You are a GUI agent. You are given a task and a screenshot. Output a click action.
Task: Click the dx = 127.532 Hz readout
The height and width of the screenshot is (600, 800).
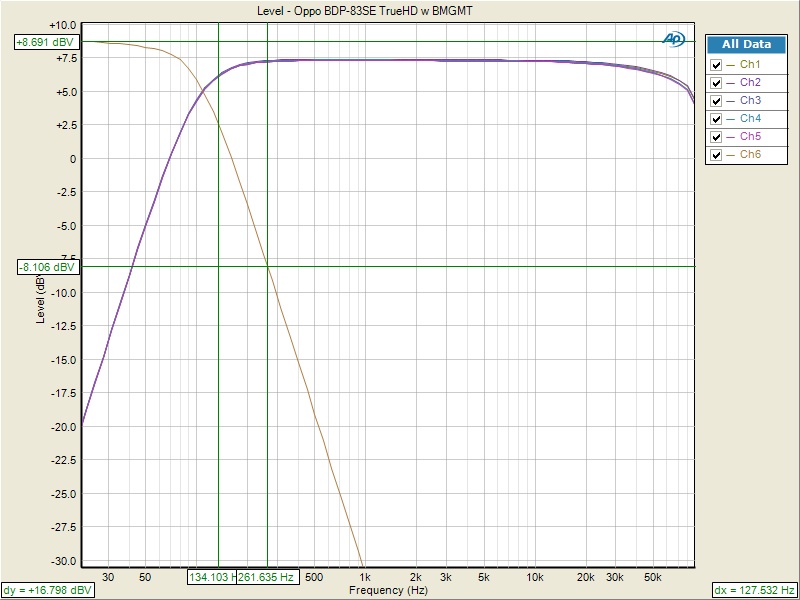click(x=755, y=590)
